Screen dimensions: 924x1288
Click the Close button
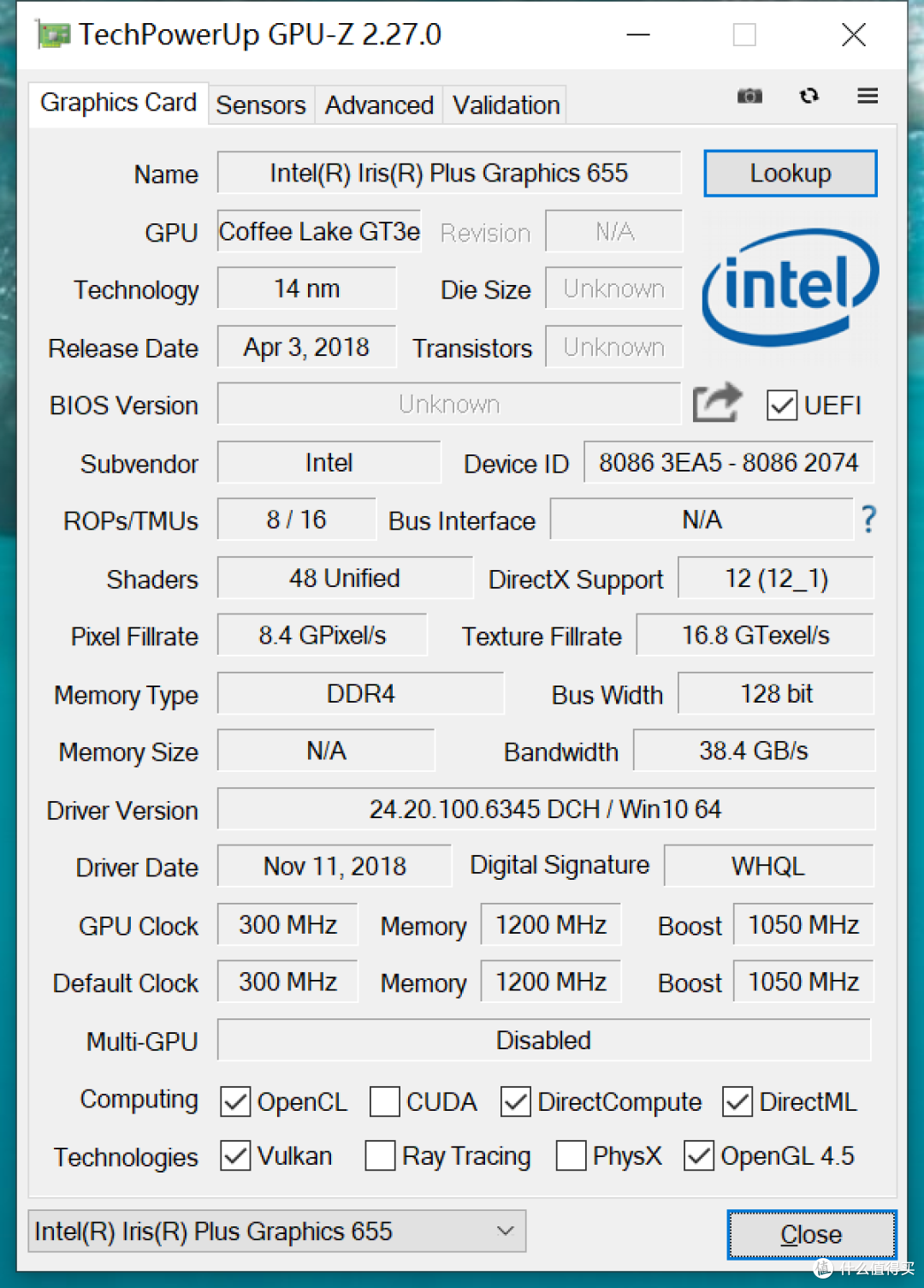click(811, 1234)
